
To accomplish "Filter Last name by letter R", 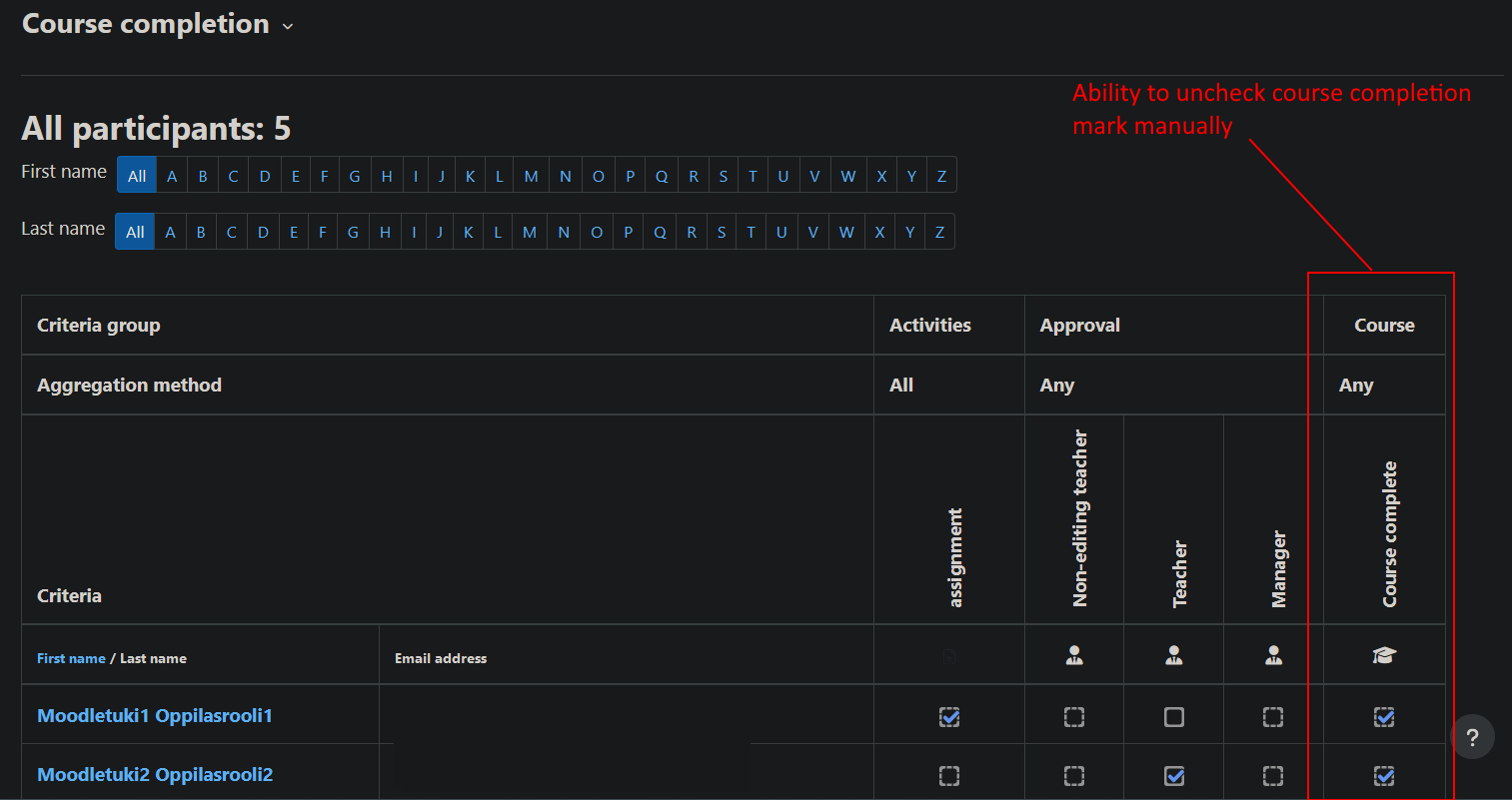I will tap(692, 232).
